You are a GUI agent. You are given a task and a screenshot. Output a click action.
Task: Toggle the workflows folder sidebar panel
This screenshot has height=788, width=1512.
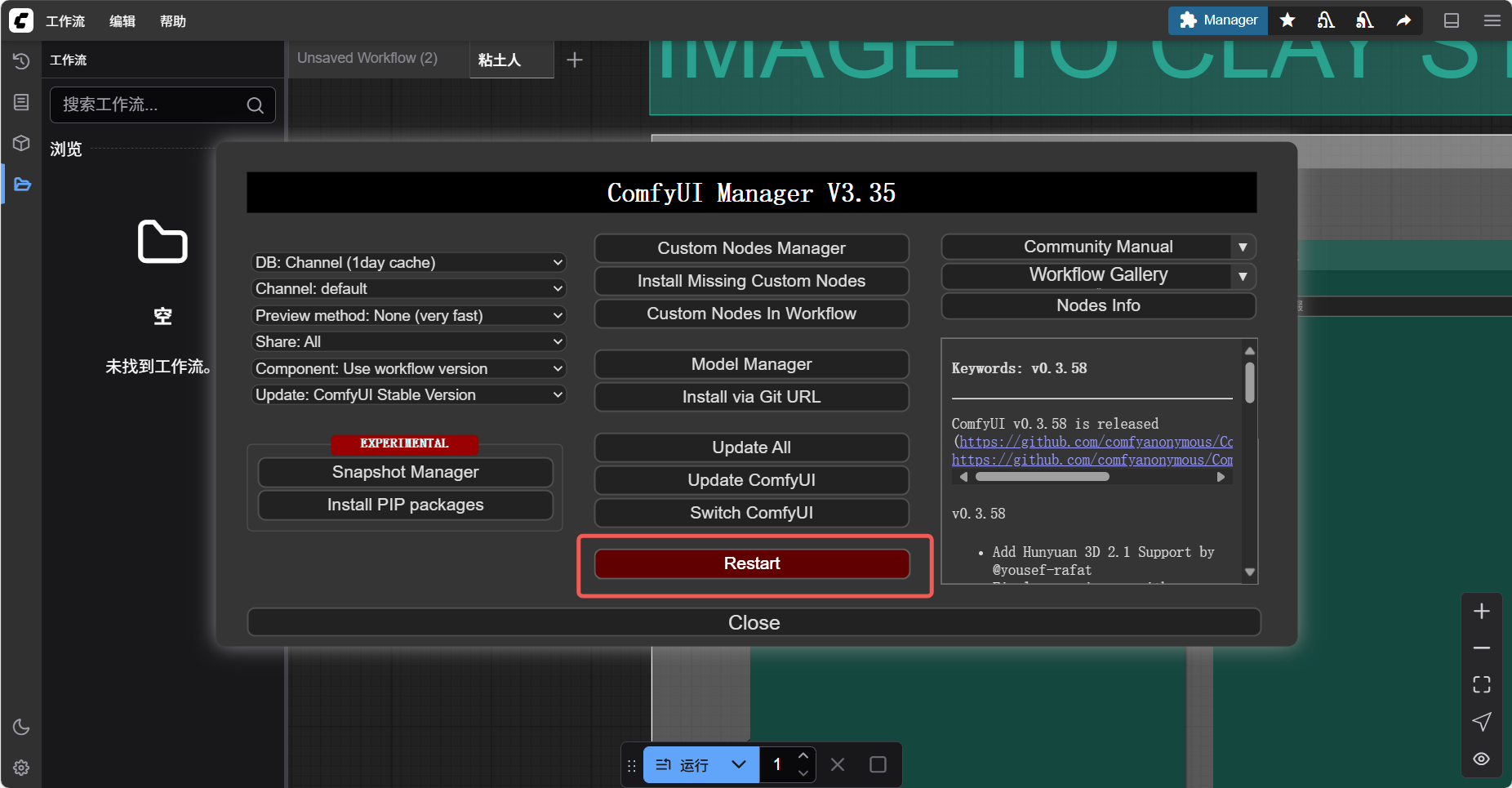coord(21,185)
